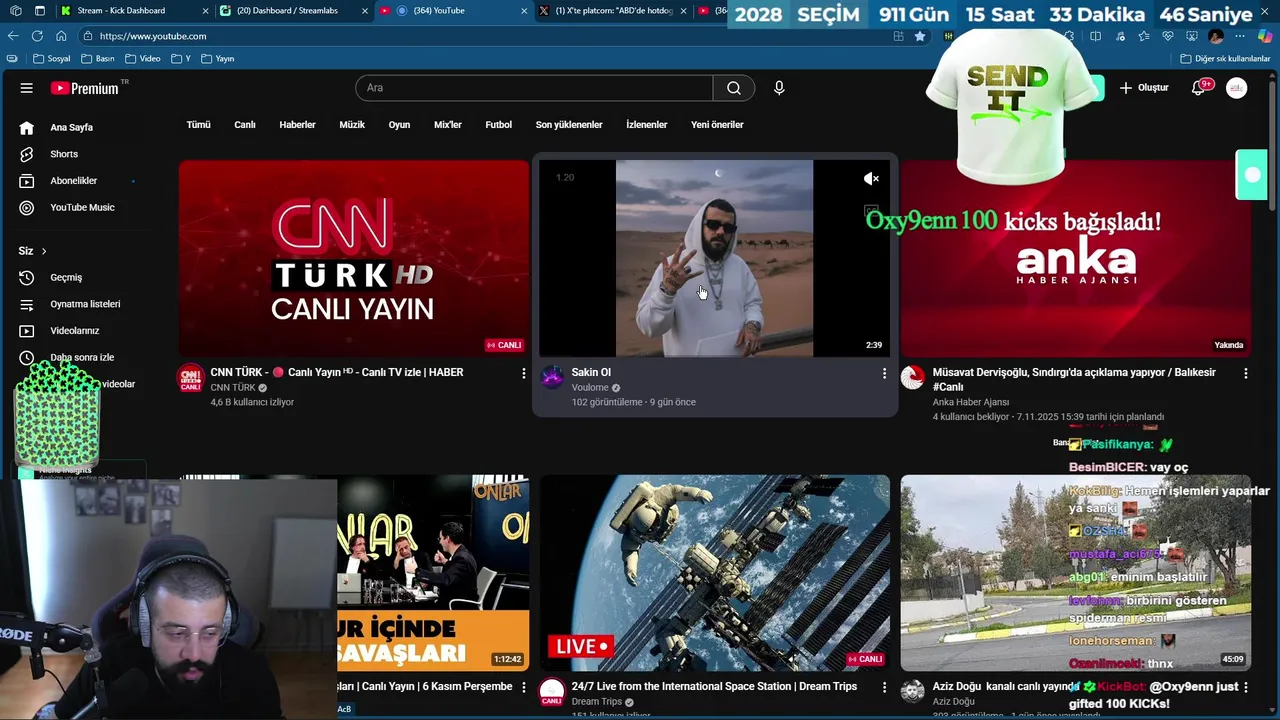This screenshot has height=720, width=1280.
Task: Open Anka Haber Ajansı channel avatar
Action: coord(912,378)
